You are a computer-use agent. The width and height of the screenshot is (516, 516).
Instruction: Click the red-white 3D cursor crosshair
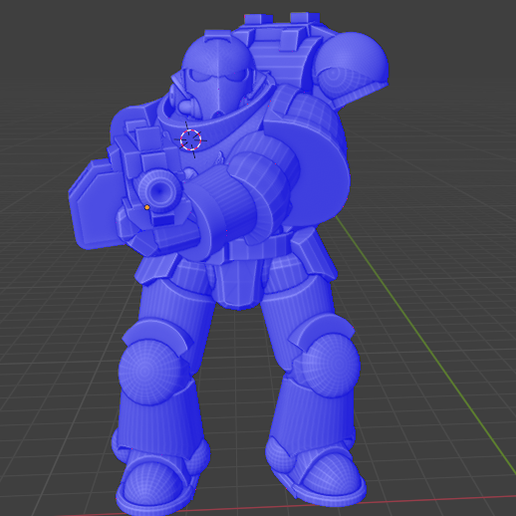coord(191,140)
